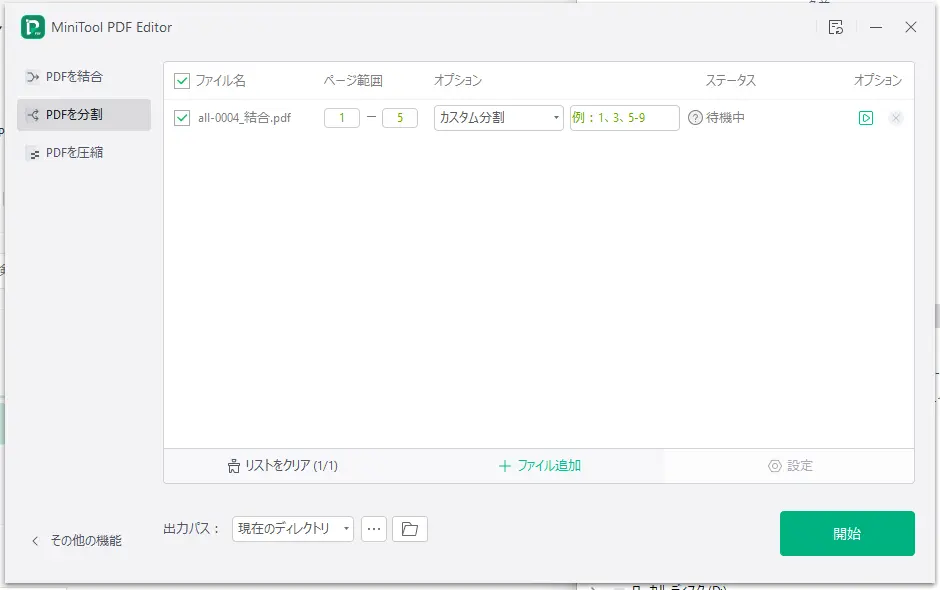The height and width of the screenshot is (590, 940).
Task: Browse output path via the three-dots button
Action: click(x=374, y=529)
